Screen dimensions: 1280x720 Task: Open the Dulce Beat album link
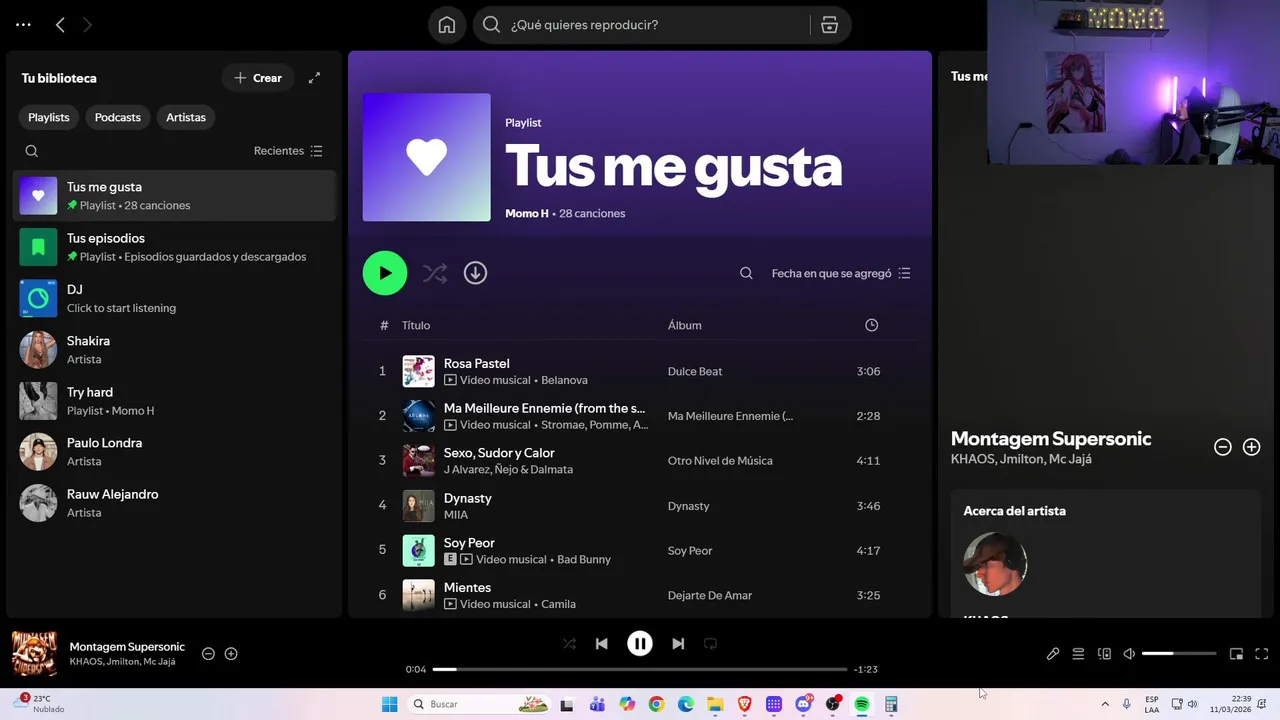coord(695,371)
